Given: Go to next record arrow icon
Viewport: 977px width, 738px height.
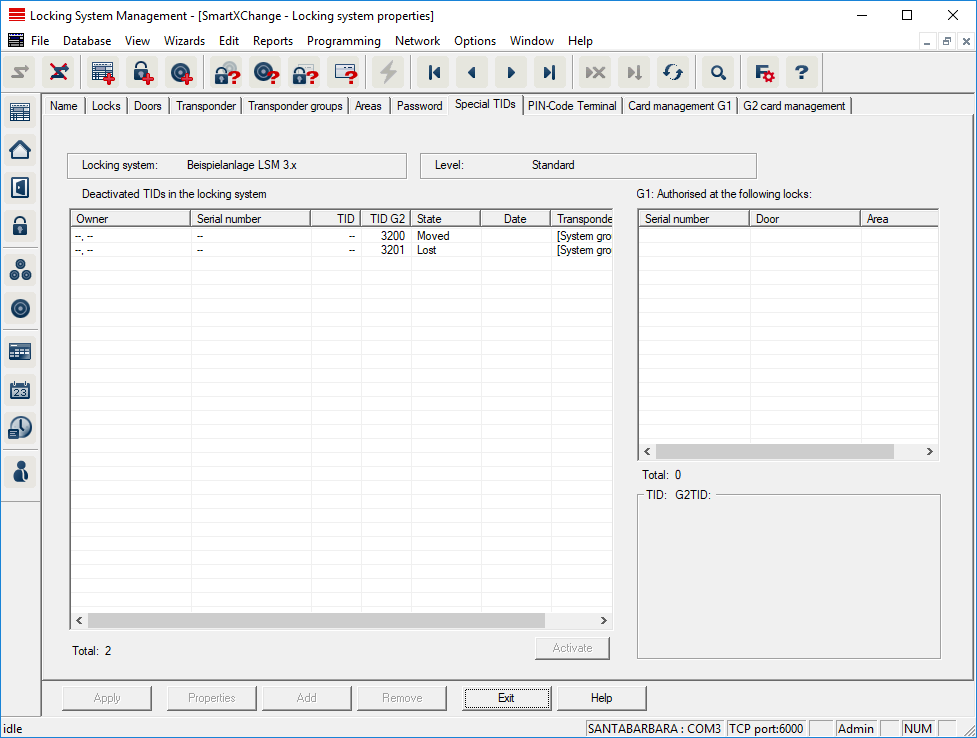Looking at the screenshot, I should coord(510,72).
